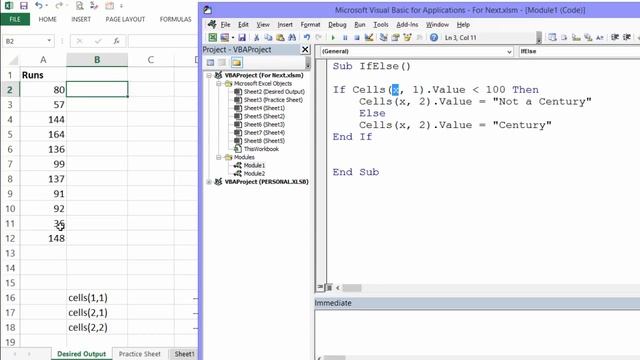Click the Redo icon in VBA toolbar
The image size is (640, 360).
318,38
